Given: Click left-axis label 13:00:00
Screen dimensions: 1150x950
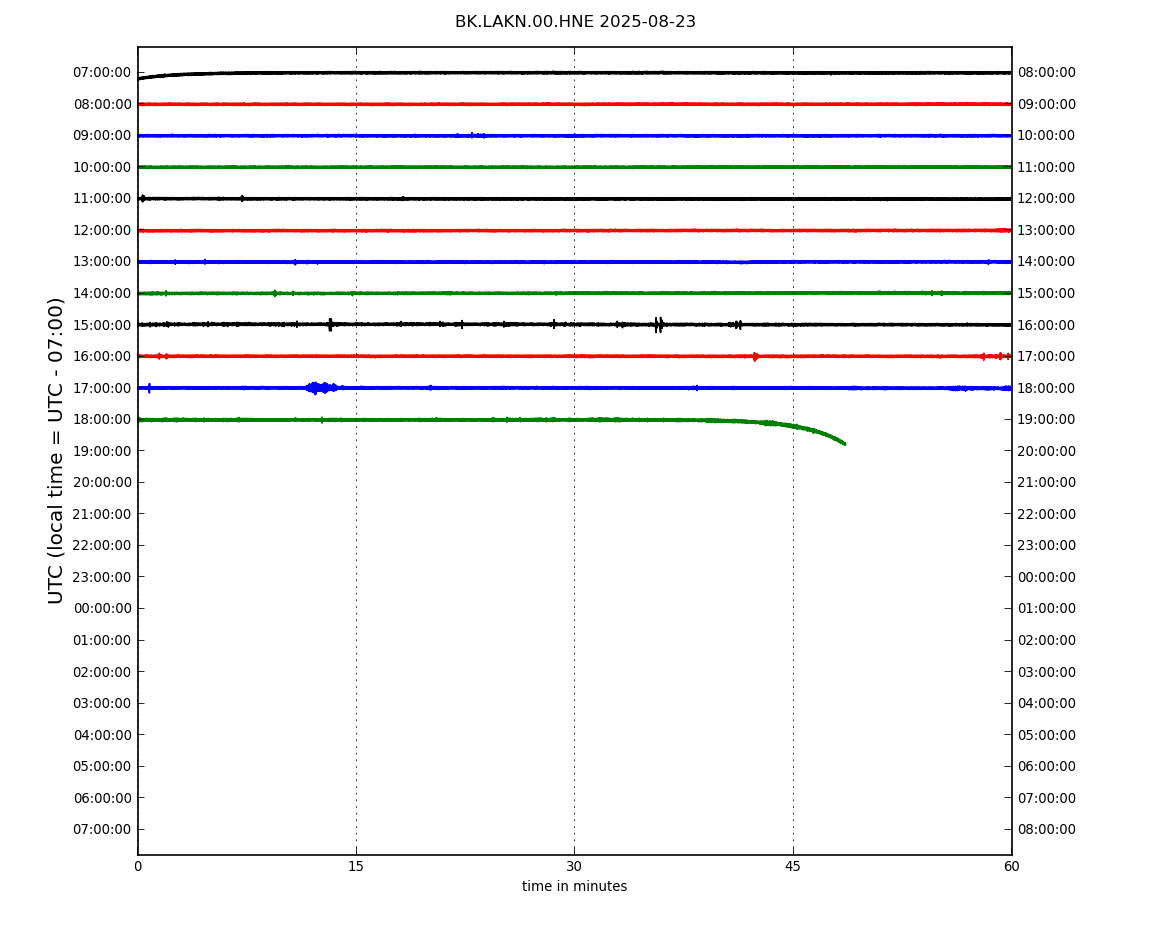Looking at the screenshot, I should point(103,262).
